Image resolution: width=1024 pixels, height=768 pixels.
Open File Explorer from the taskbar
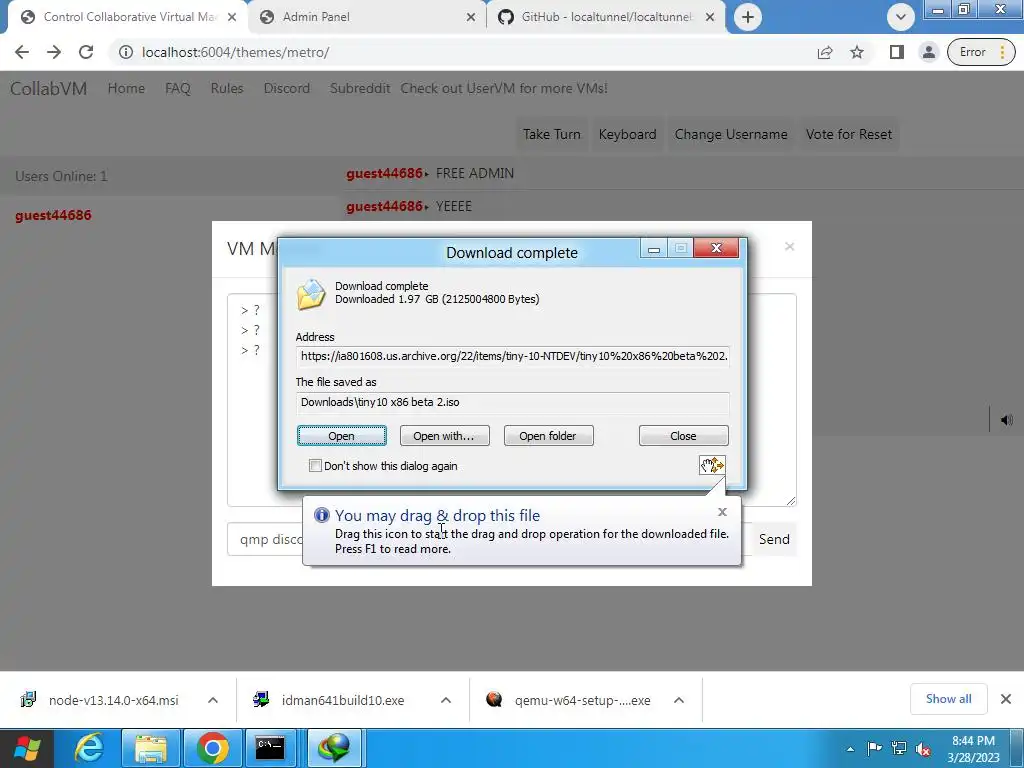point(150,748)
